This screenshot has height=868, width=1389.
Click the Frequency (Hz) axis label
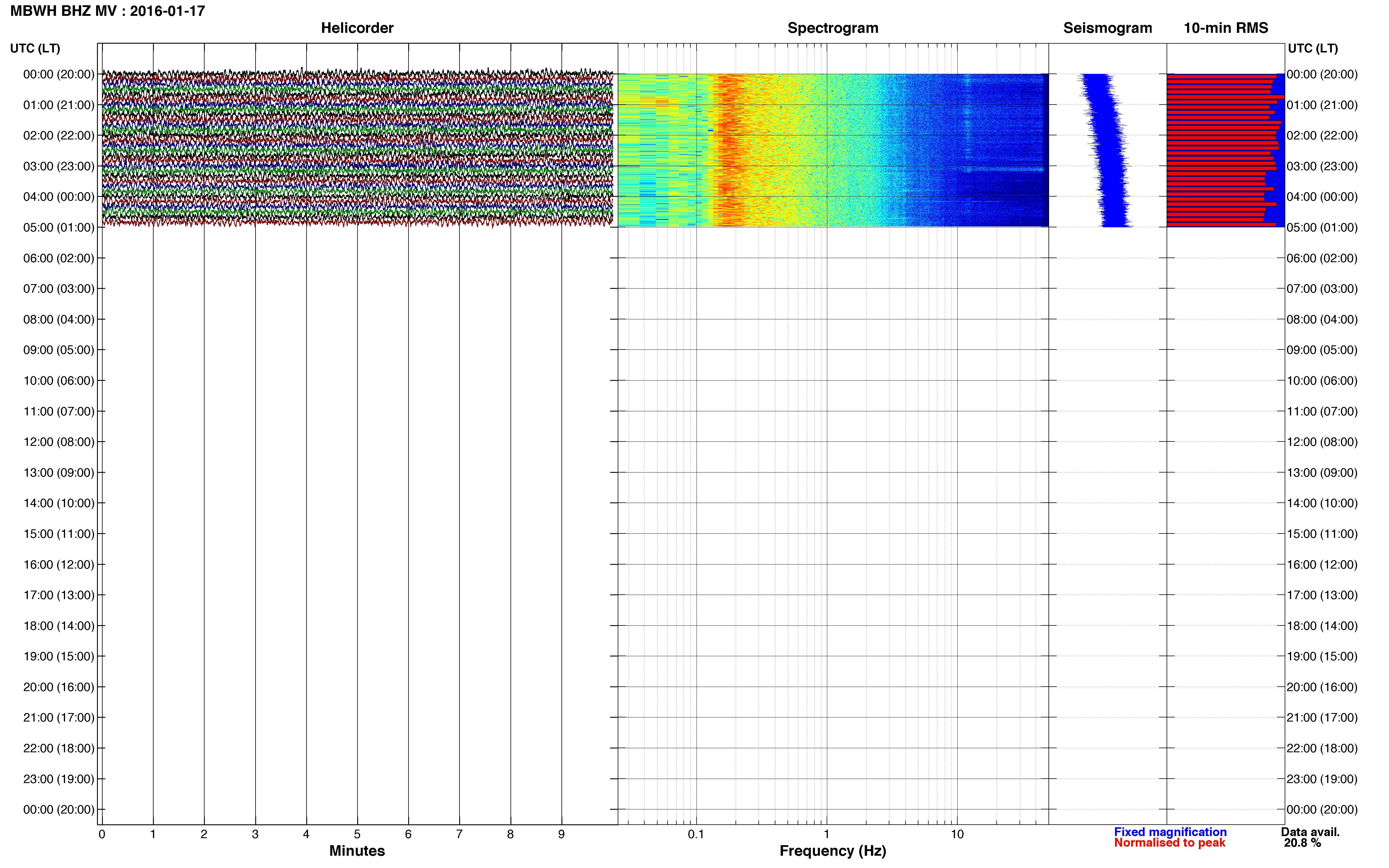(833, 851)
